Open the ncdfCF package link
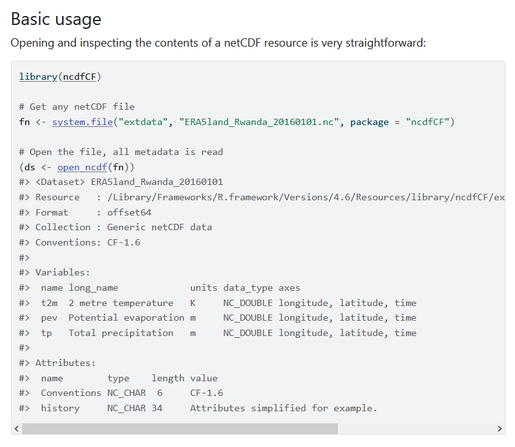Viewport: 515px width, 447px height. pyautogui.click(x=79, y=77)
